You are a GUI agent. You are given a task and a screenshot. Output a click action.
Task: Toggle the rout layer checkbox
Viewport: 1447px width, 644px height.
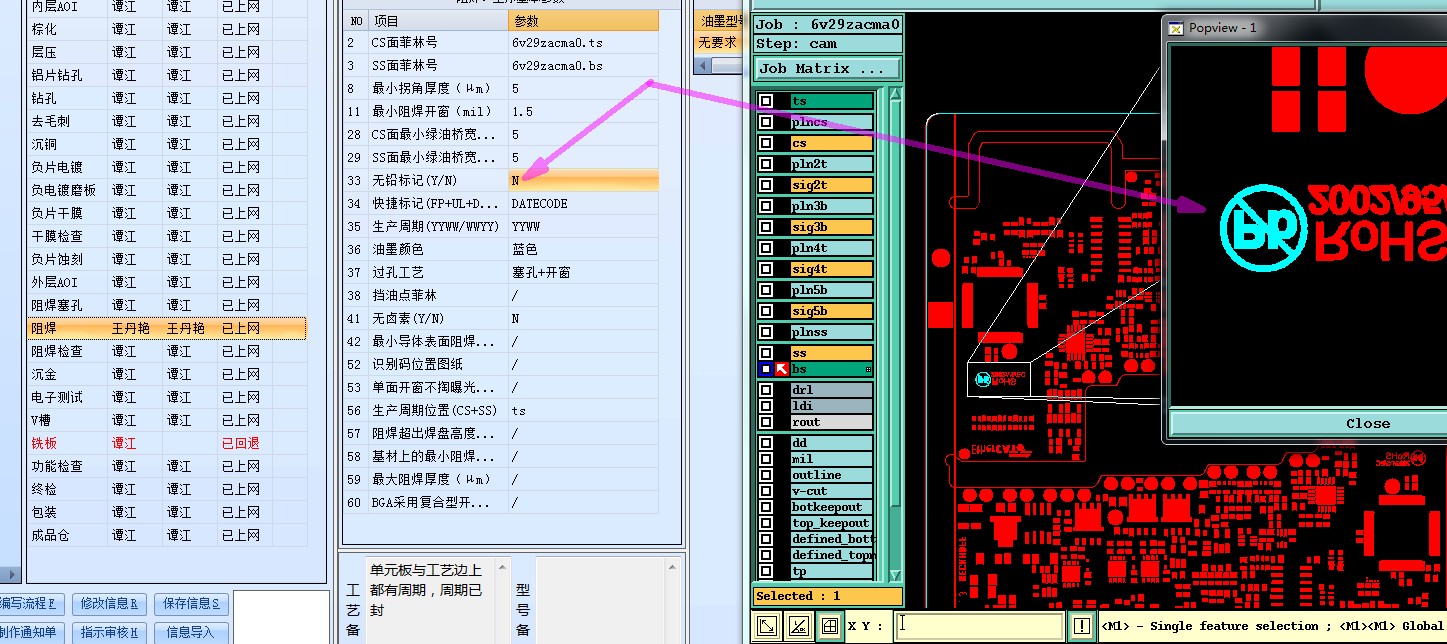(765, 422)
